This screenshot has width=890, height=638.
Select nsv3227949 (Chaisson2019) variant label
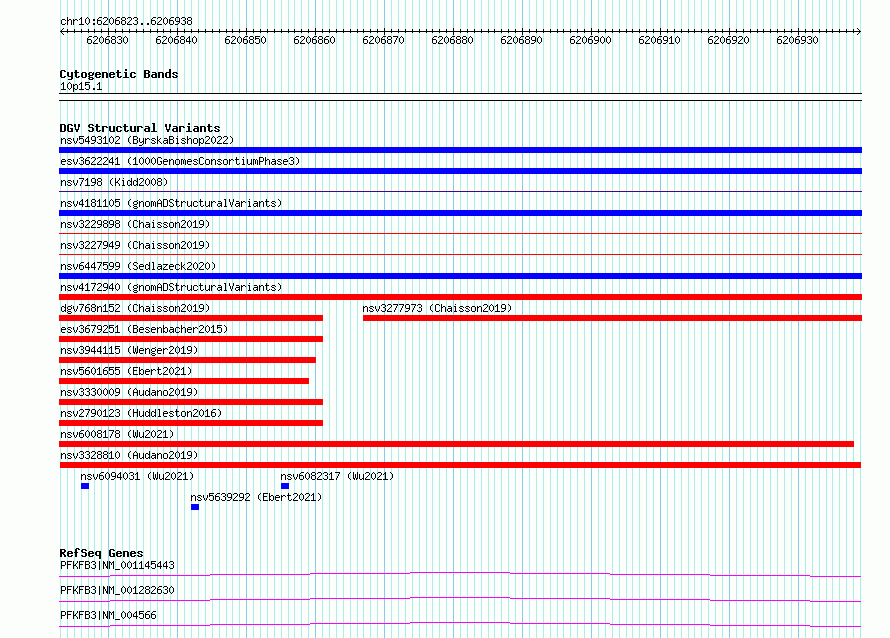click(x=135, y=245)
